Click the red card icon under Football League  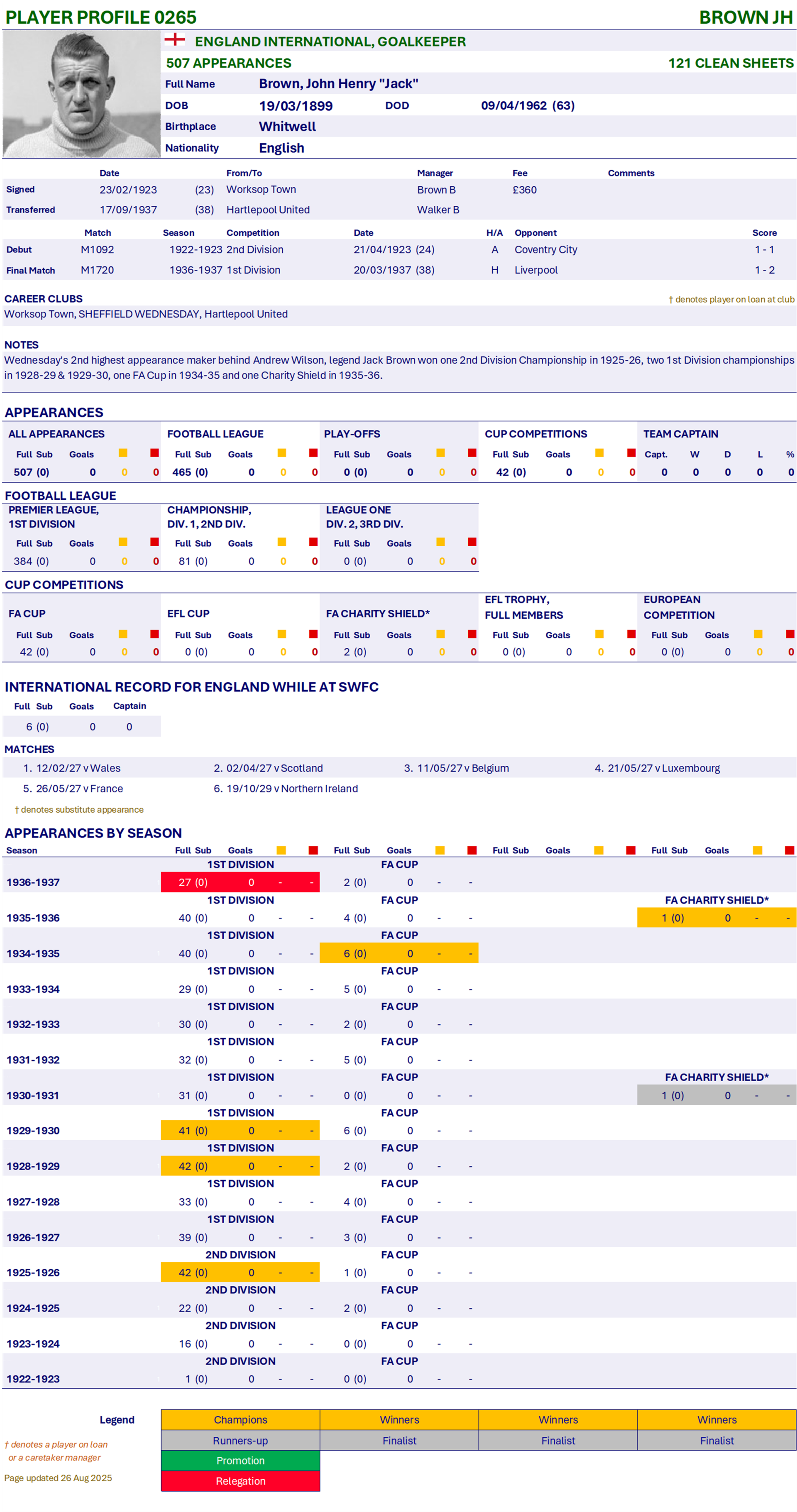point(313,453)
